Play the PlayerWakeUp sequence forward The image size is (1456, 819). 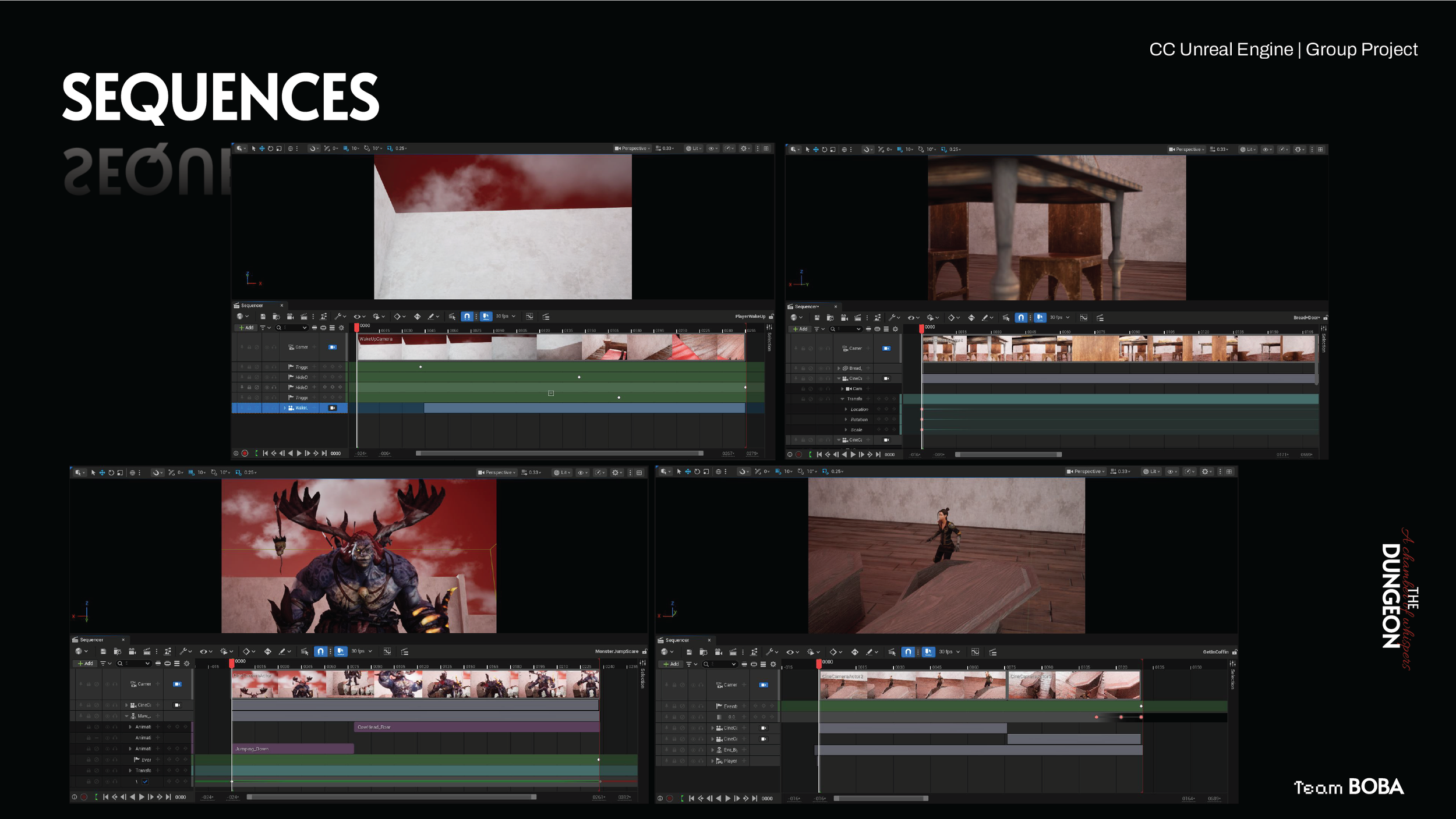click(x=299, y=453)
